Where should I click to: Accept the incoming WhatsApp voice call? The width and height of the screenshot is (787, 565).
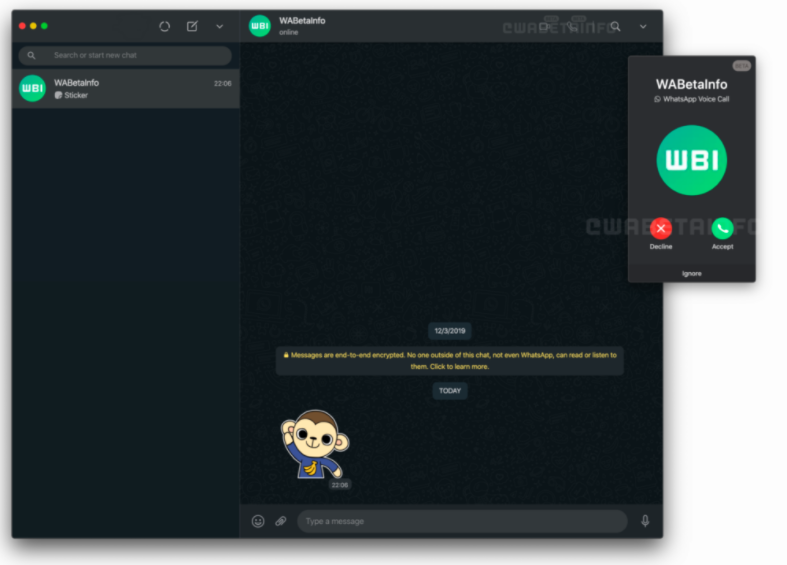tap(722, 229)
